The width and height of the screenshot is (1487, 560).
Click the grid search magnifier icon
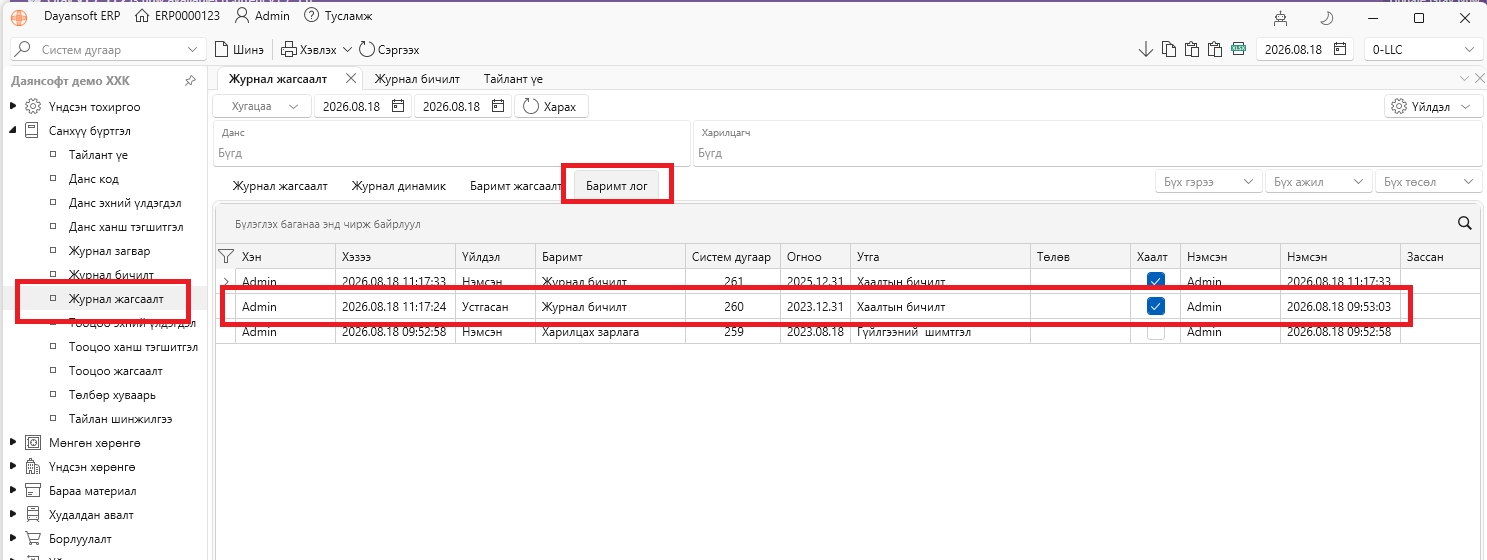(x=1465, y=223)
